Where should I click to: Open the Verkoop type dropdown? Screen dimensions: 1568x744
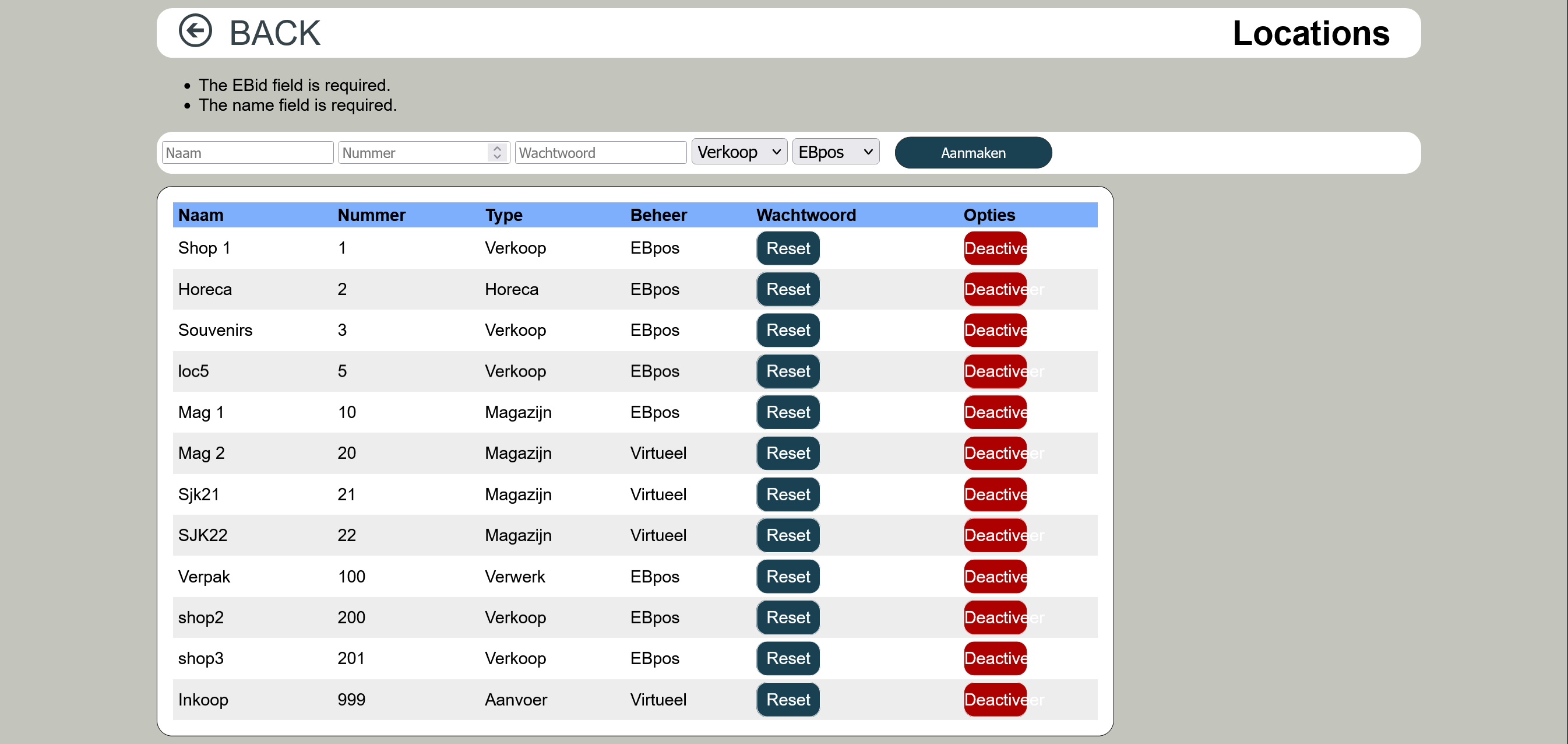(739, 152)
